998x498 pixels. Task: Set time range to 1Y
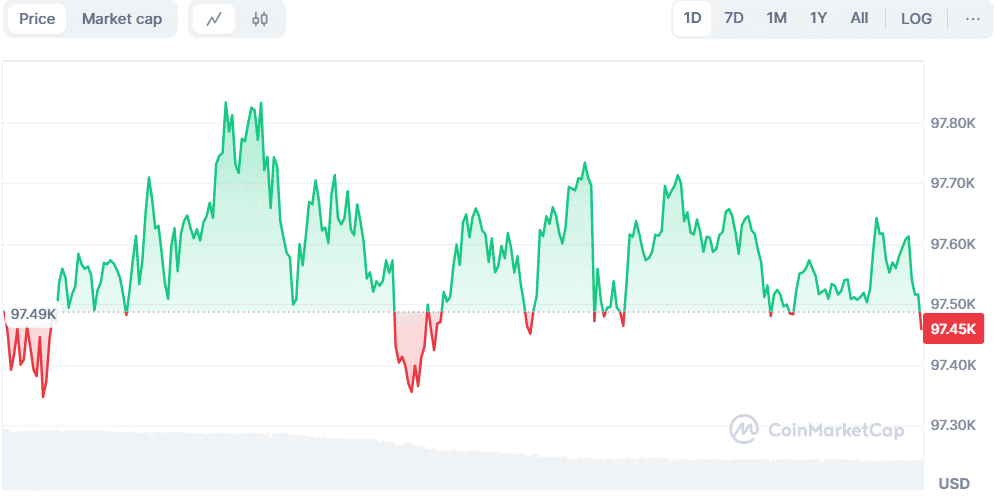tap(818, 19)
